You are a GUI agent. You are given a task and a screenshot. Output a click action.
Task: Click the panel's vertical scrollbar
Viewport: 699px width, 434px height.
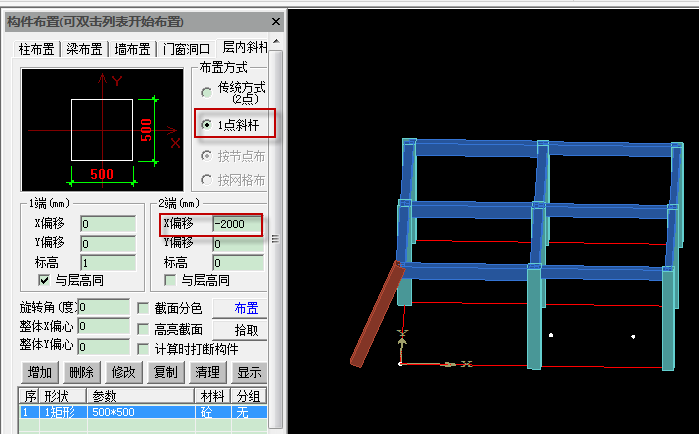pos(276,238)
